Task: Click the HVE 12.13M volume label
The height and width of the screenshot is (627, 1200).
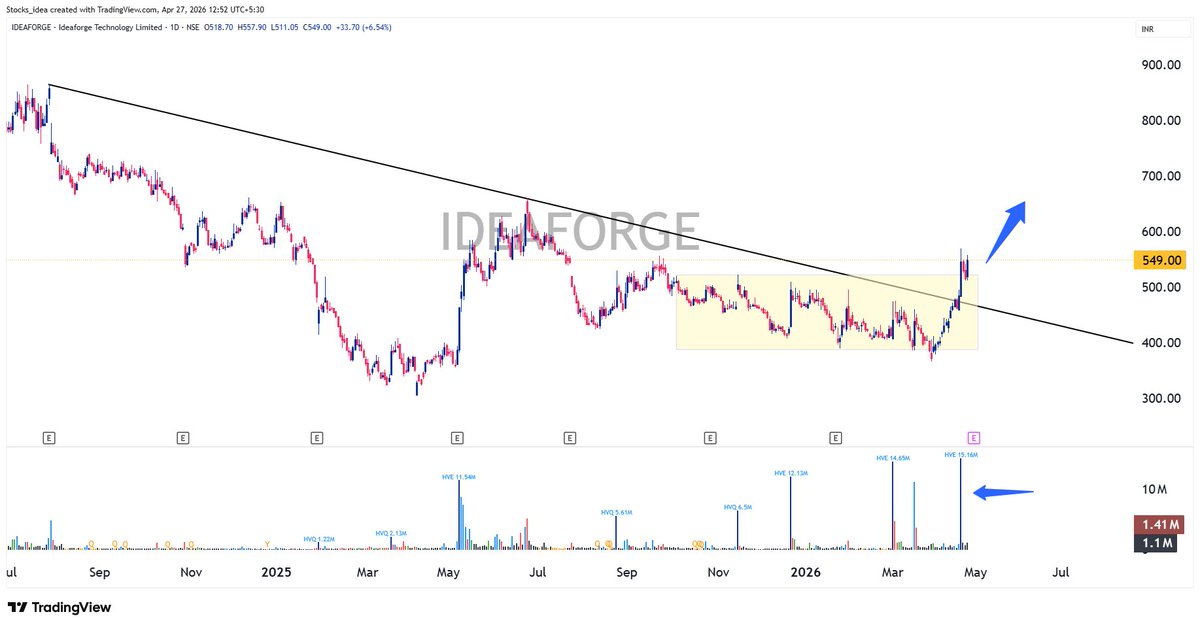Action: [790, 472]
